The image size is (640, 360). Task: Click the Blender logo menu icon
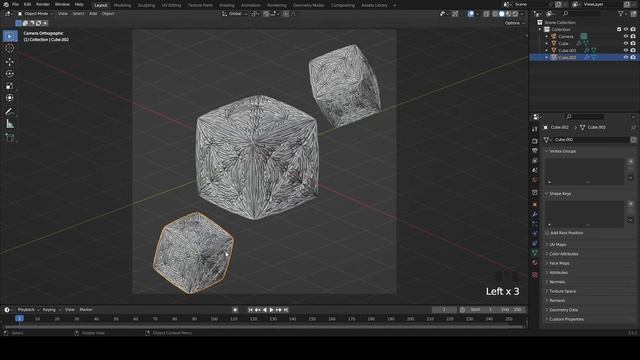coord(6,4)
